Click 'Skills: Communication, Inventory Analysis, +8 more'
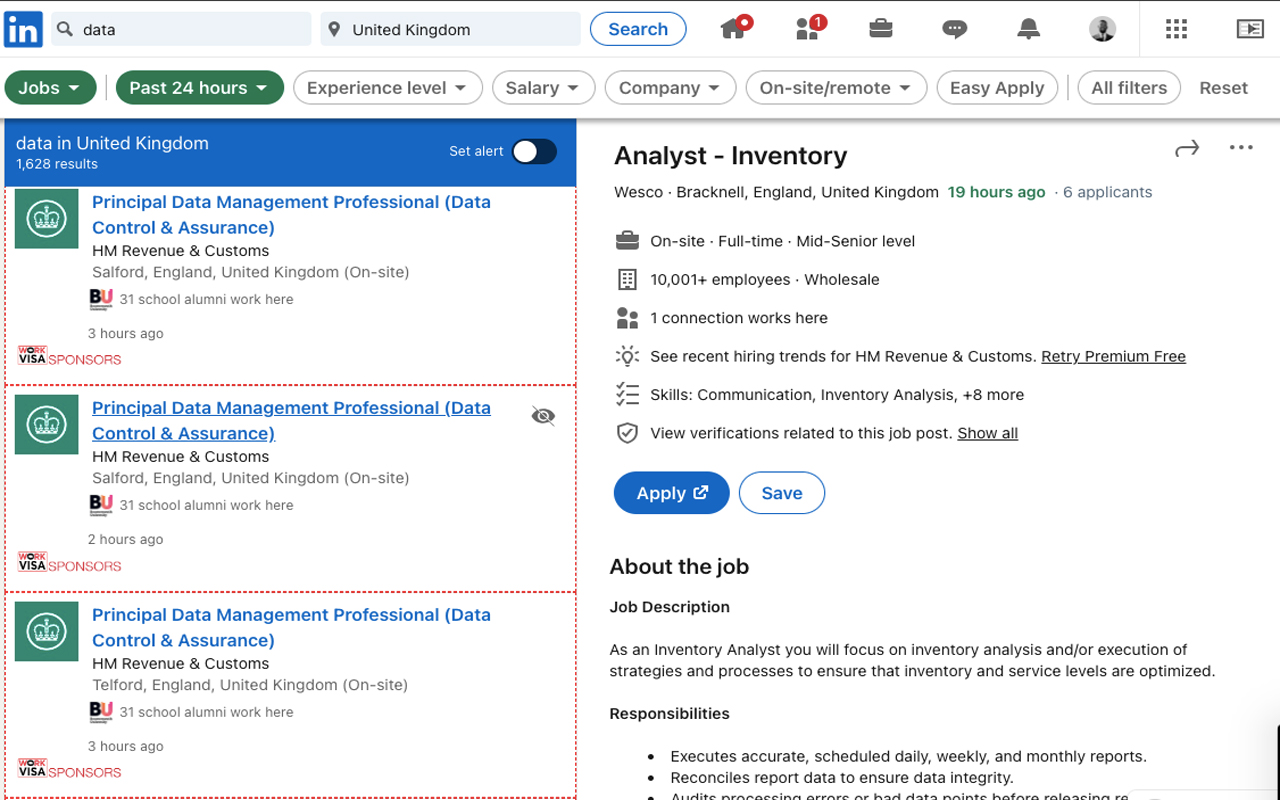Screen dimensions: 1280x800 pos(837,394)
